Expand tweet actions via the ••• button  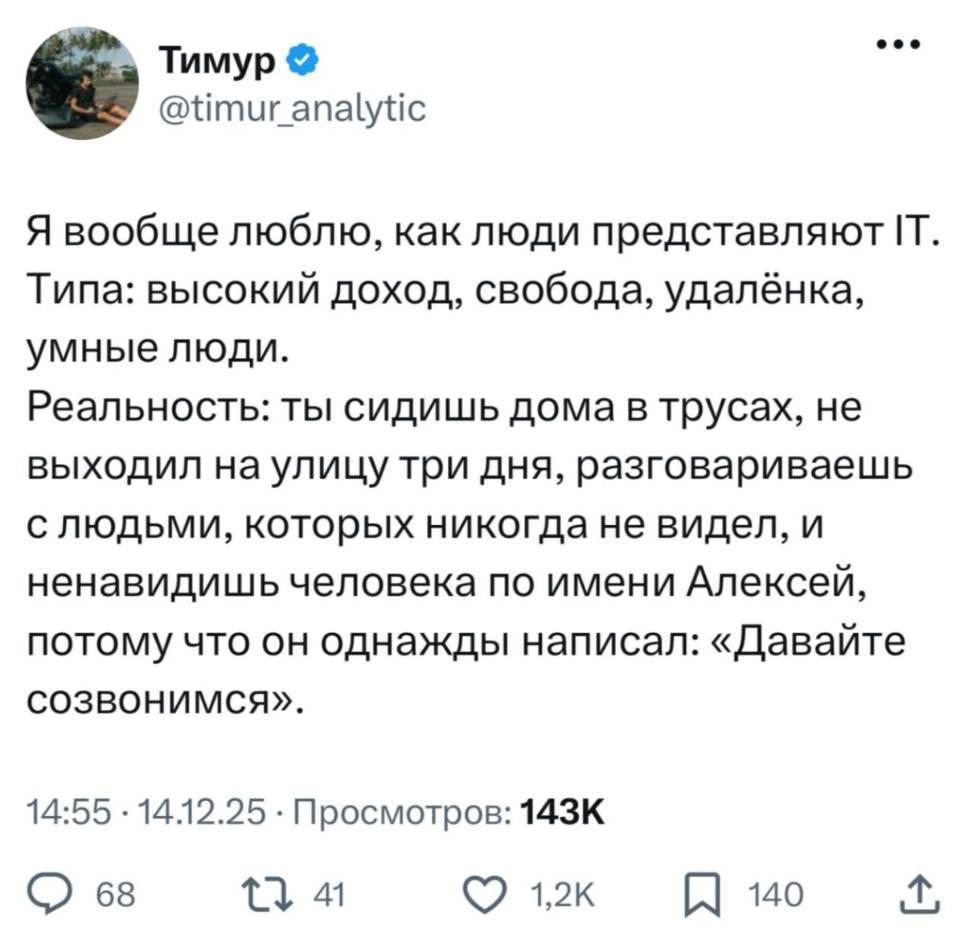[x=897, y=42]
